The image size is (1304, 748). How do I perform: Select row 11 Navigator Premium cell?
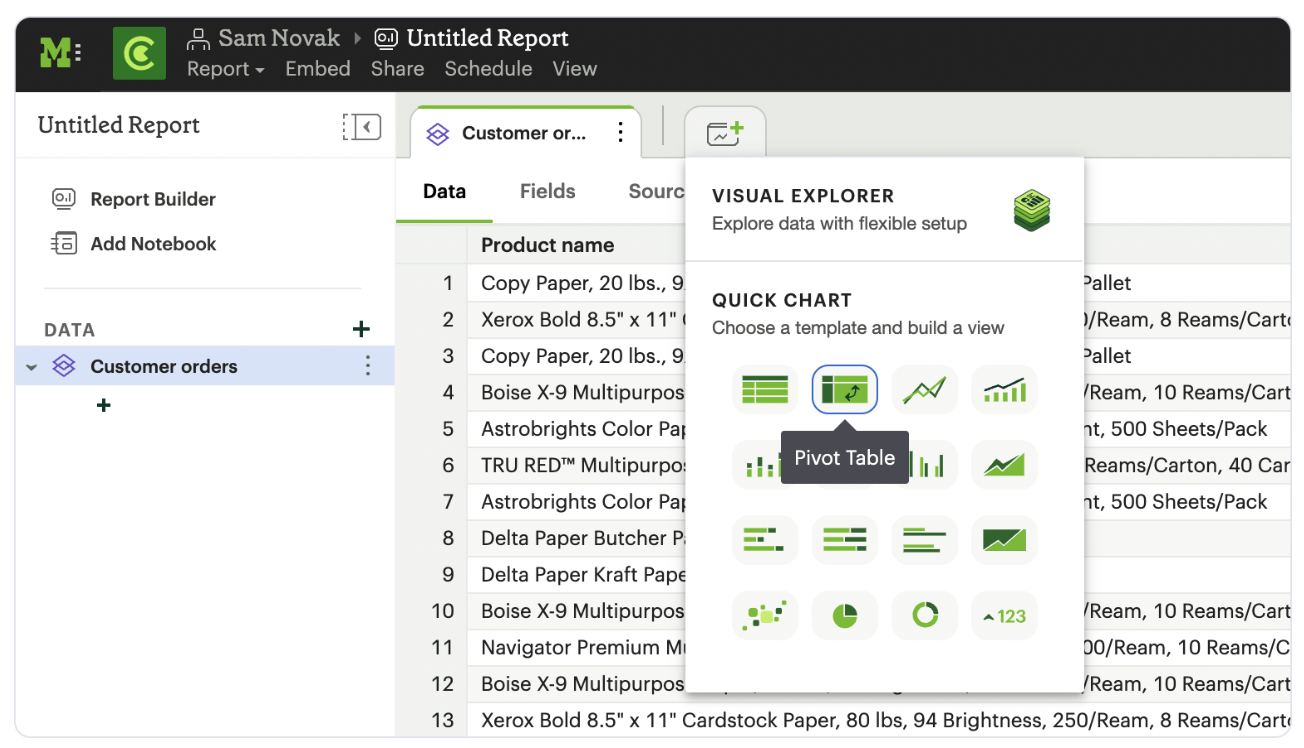point(577,647)
